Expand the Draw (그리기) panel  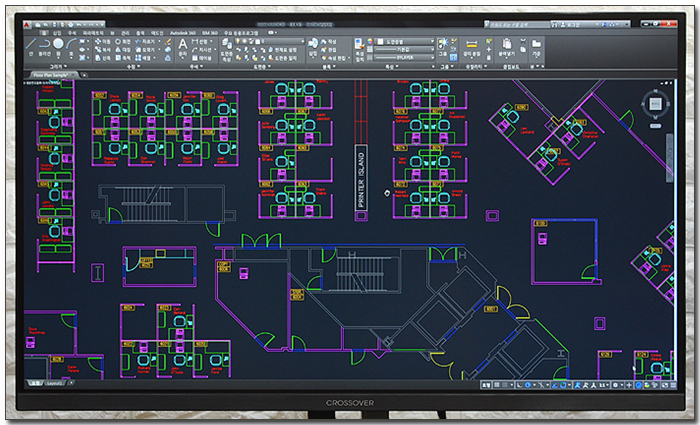pos(58,66)
